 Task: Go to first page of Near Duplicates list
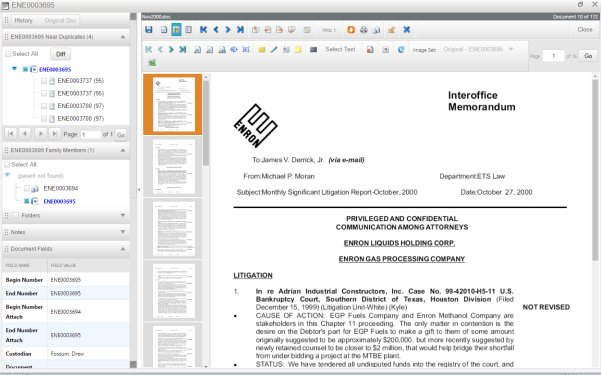(x=11, y=133)
